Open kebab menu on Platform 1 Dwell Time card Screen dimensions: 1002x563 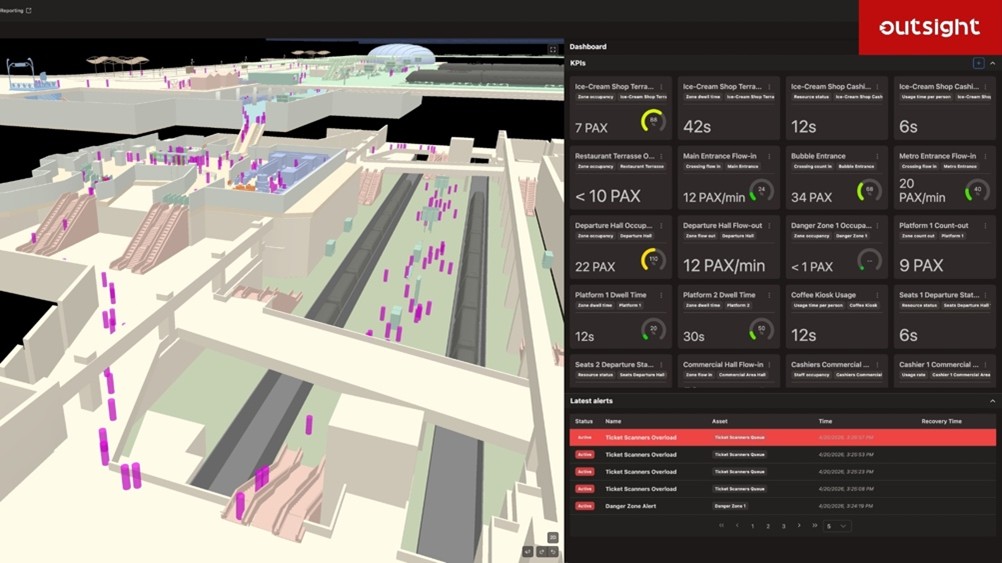[x=662, y=295]
